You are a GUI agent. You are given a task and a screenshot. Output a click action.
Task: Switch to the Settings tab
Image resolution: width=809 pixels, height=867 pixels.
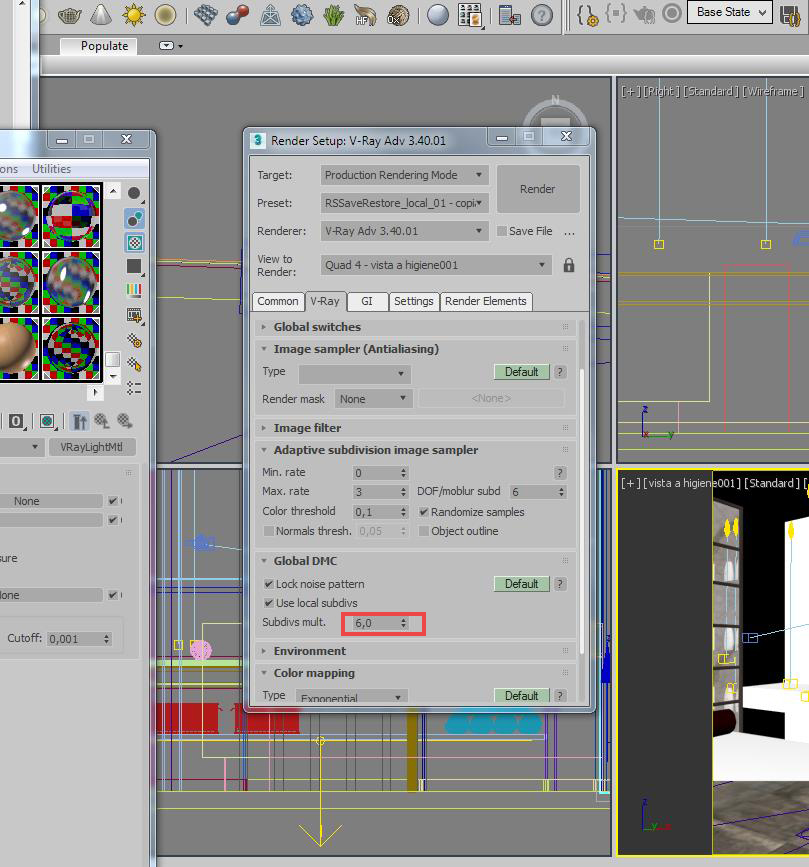coord(414,301)
